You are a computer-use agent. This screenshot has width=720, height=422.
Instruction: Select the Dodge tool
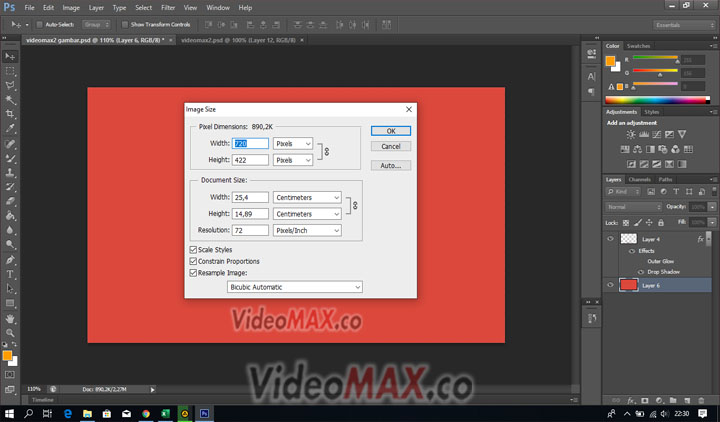[x=10, y=244]
